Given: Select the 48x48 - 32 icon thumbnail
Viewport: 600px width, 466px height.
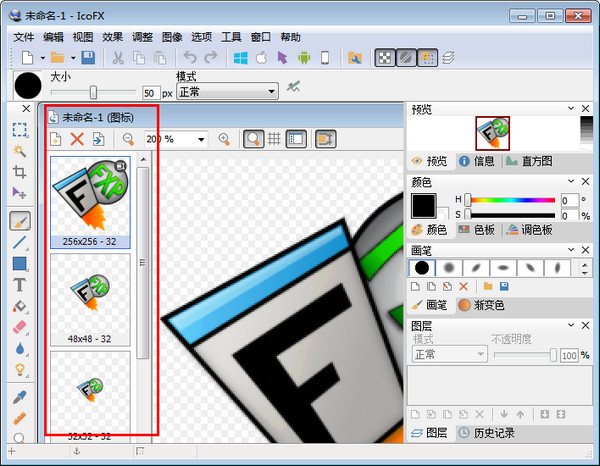Looking at the screenshot, I should (x=90, y=295).
